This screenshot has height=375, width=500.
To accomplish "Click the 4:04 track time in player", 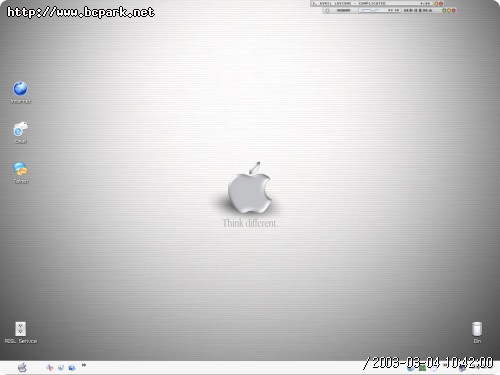I will click(425, 4).
